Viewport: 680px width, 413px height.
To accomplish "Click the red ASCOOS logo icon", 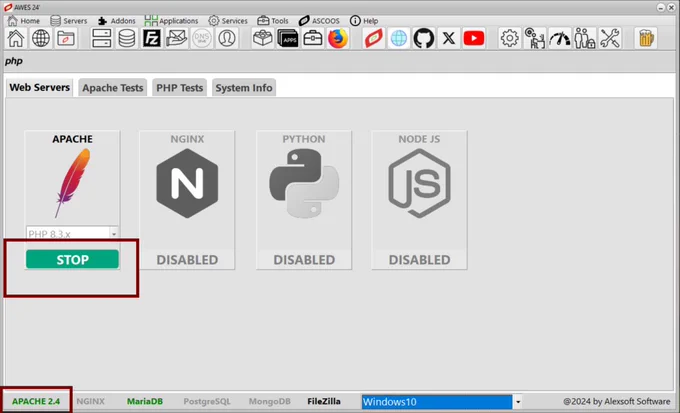I will pos(374,38).
